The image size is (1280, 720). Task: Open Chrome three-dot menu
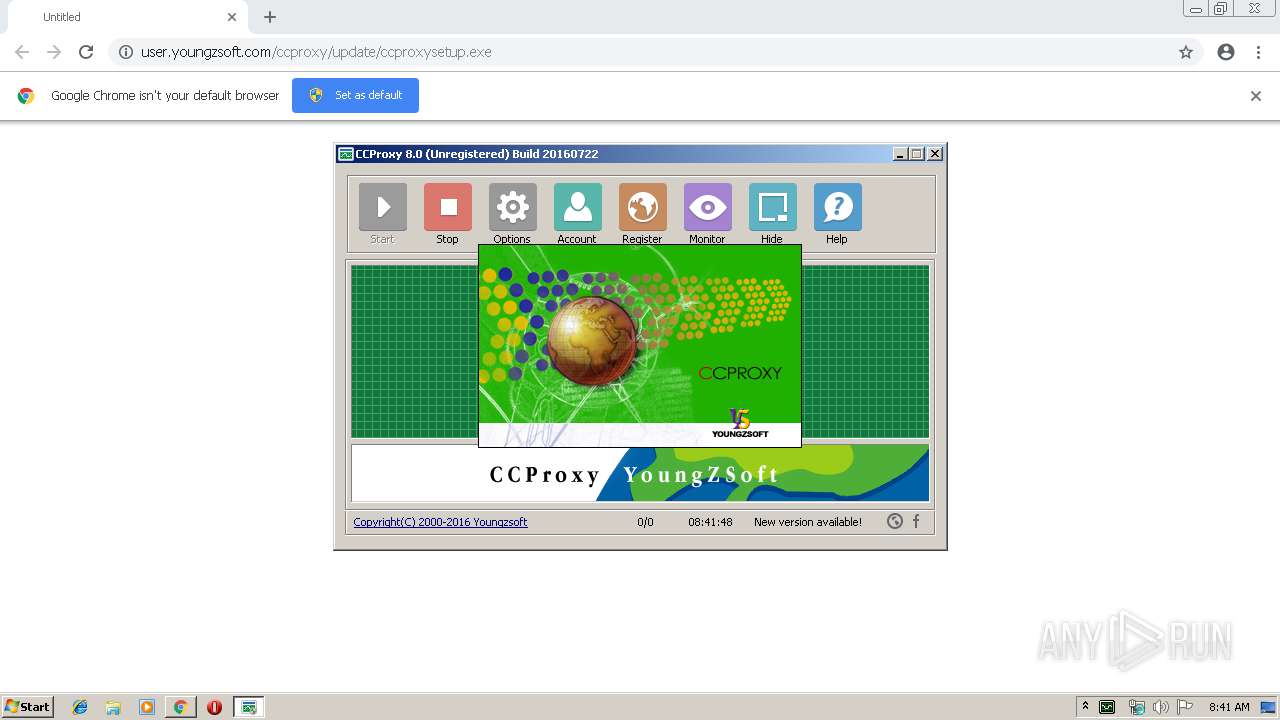click(1258, 52)
